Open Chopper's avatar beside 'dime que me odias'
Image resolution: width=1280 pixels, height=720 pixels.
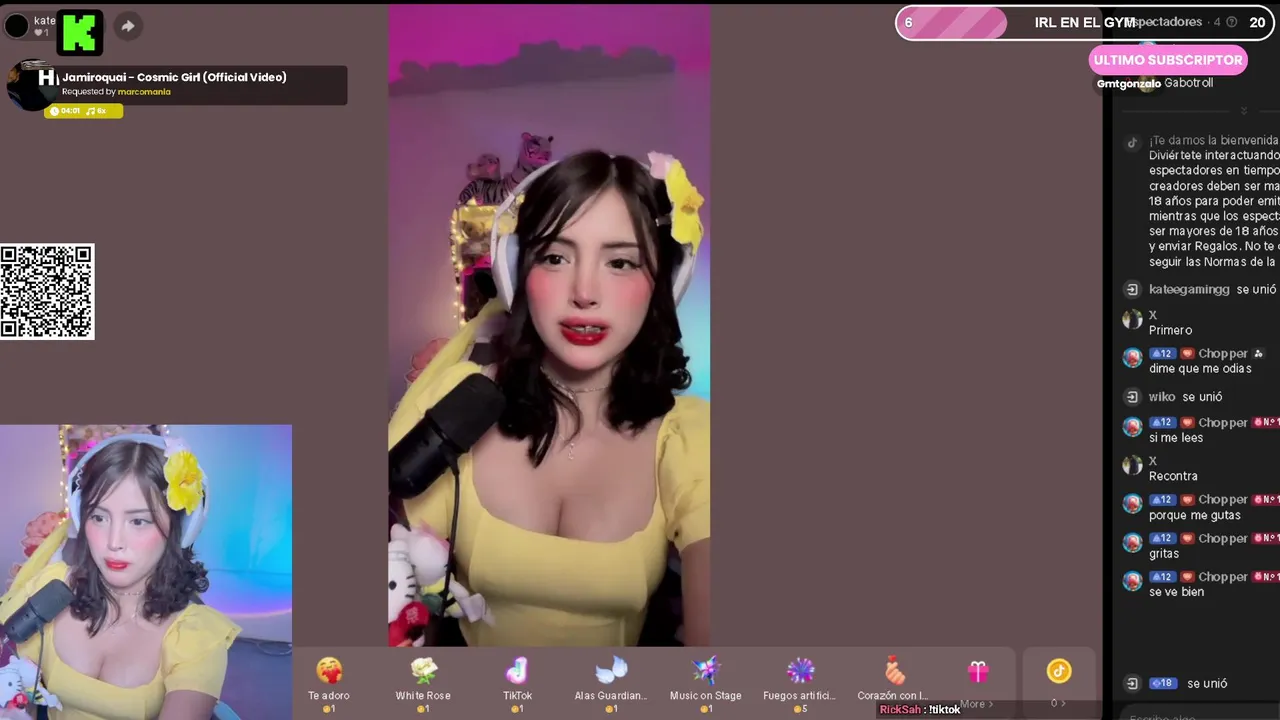[1132, 358]
